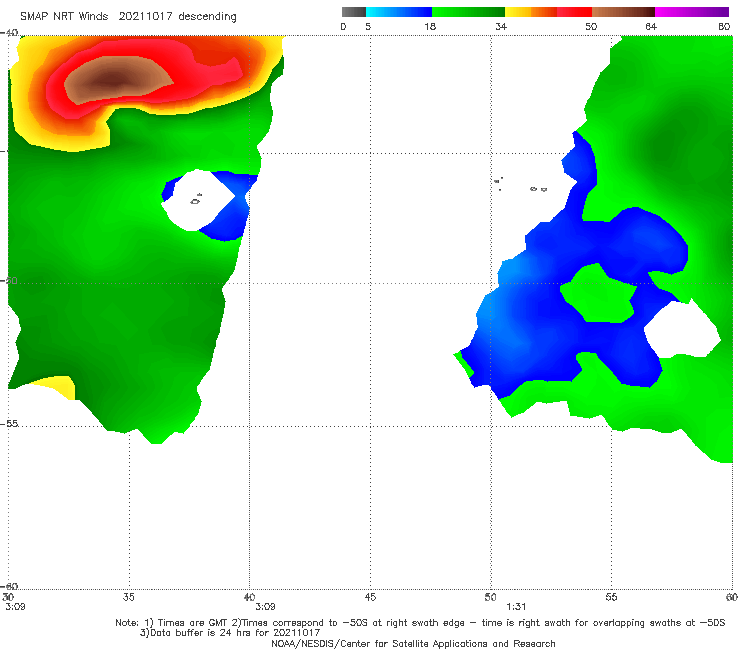Image resolution: width=740 pixels, height=650 pixels.
Task: Click the word descending in the title
Action: [x=208, y=17]
